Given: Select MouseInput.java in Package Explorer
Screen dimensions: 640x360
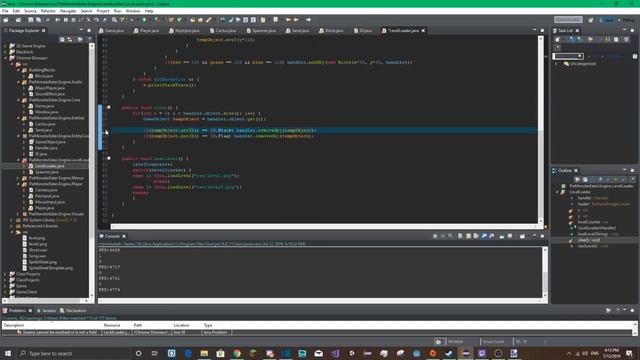Looking at the screenshot, I should pos(47,202).
